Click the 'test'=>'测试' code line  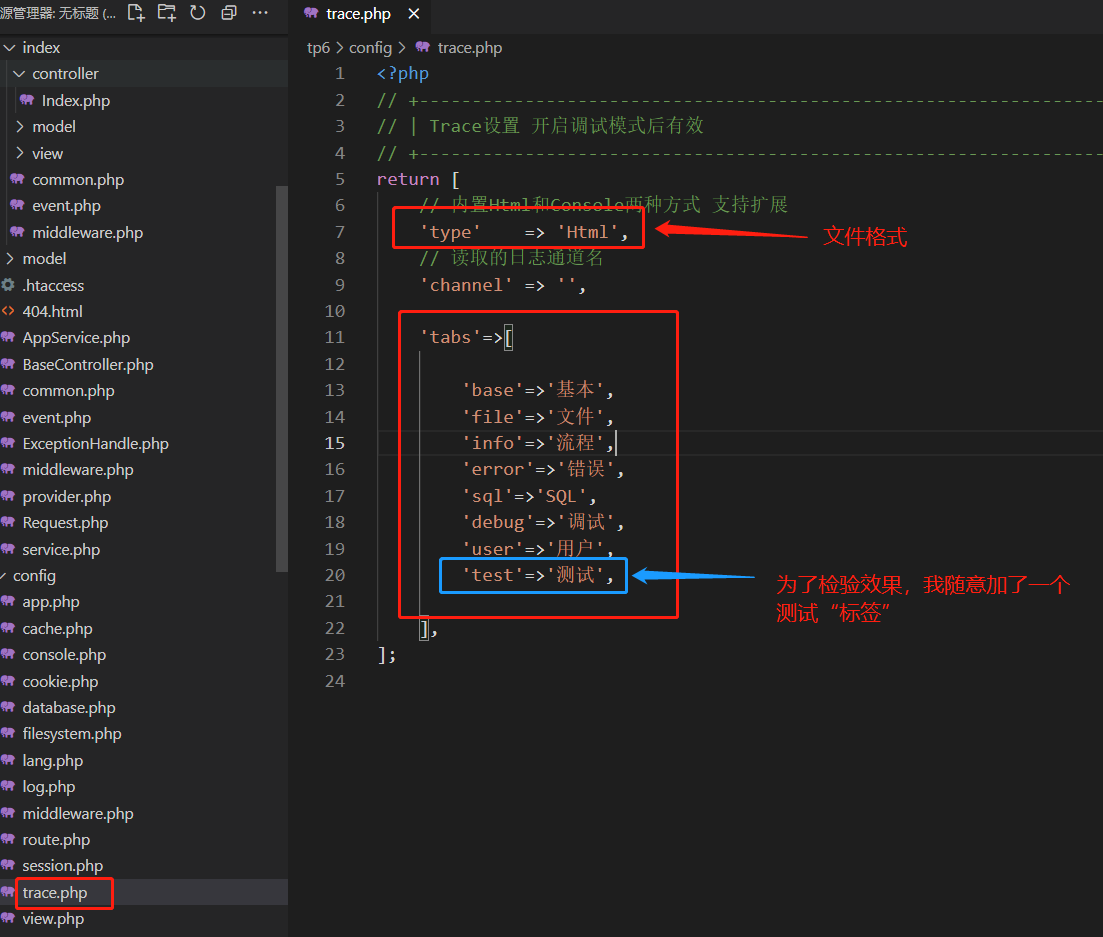[537, 575]
